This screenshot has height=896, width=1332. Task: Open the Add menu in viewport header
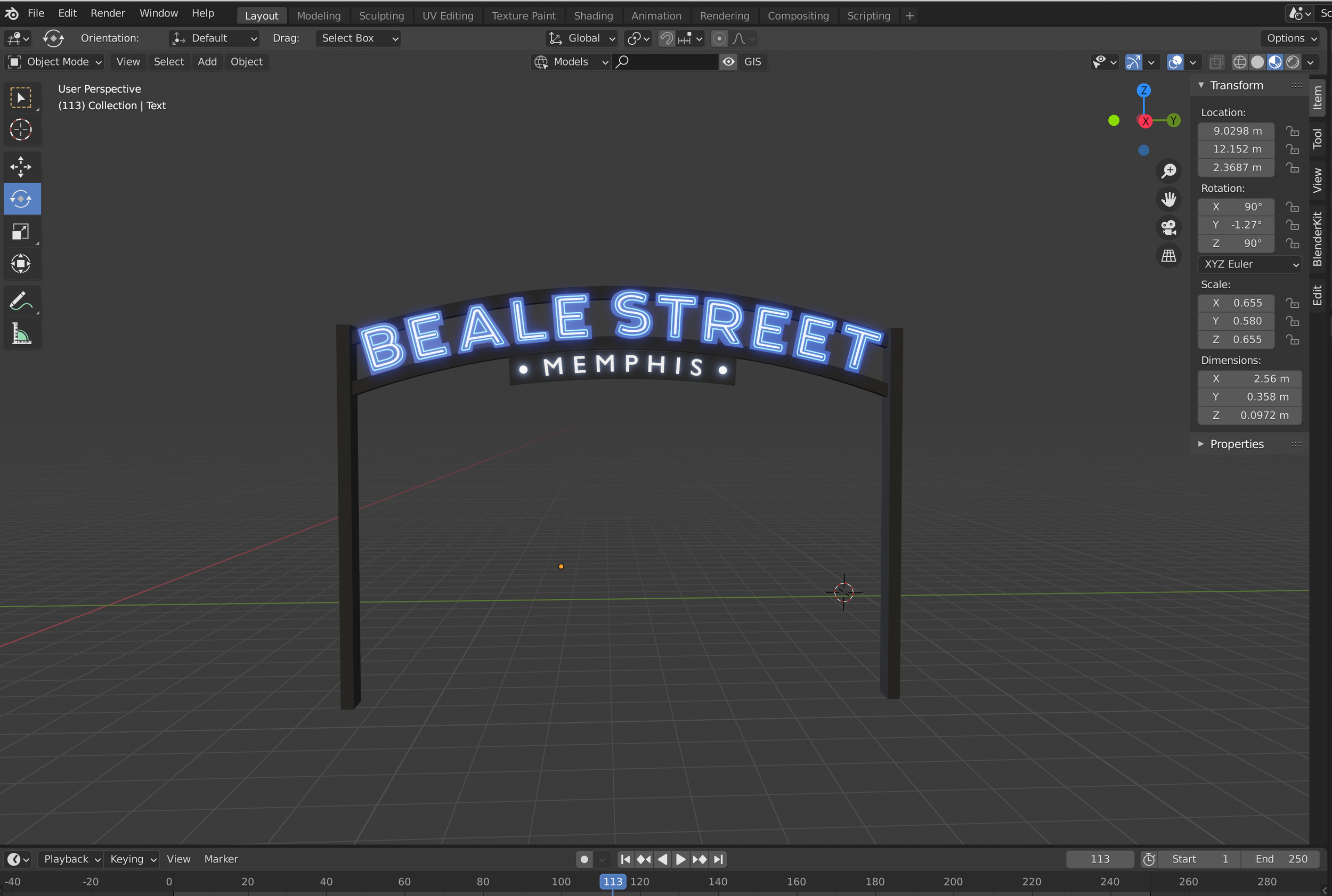click(207, 62)
